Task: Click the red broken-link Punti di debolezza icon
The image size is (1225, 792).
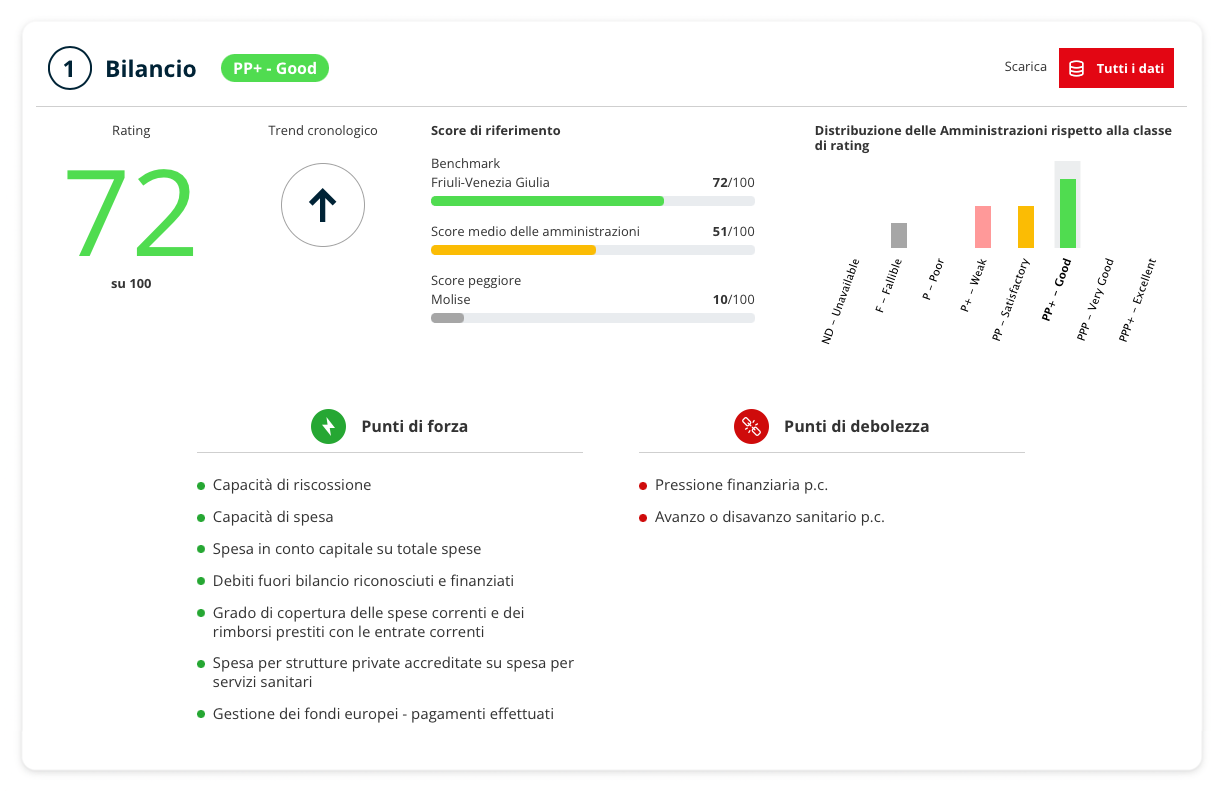Action: click(x=750, y=426)
